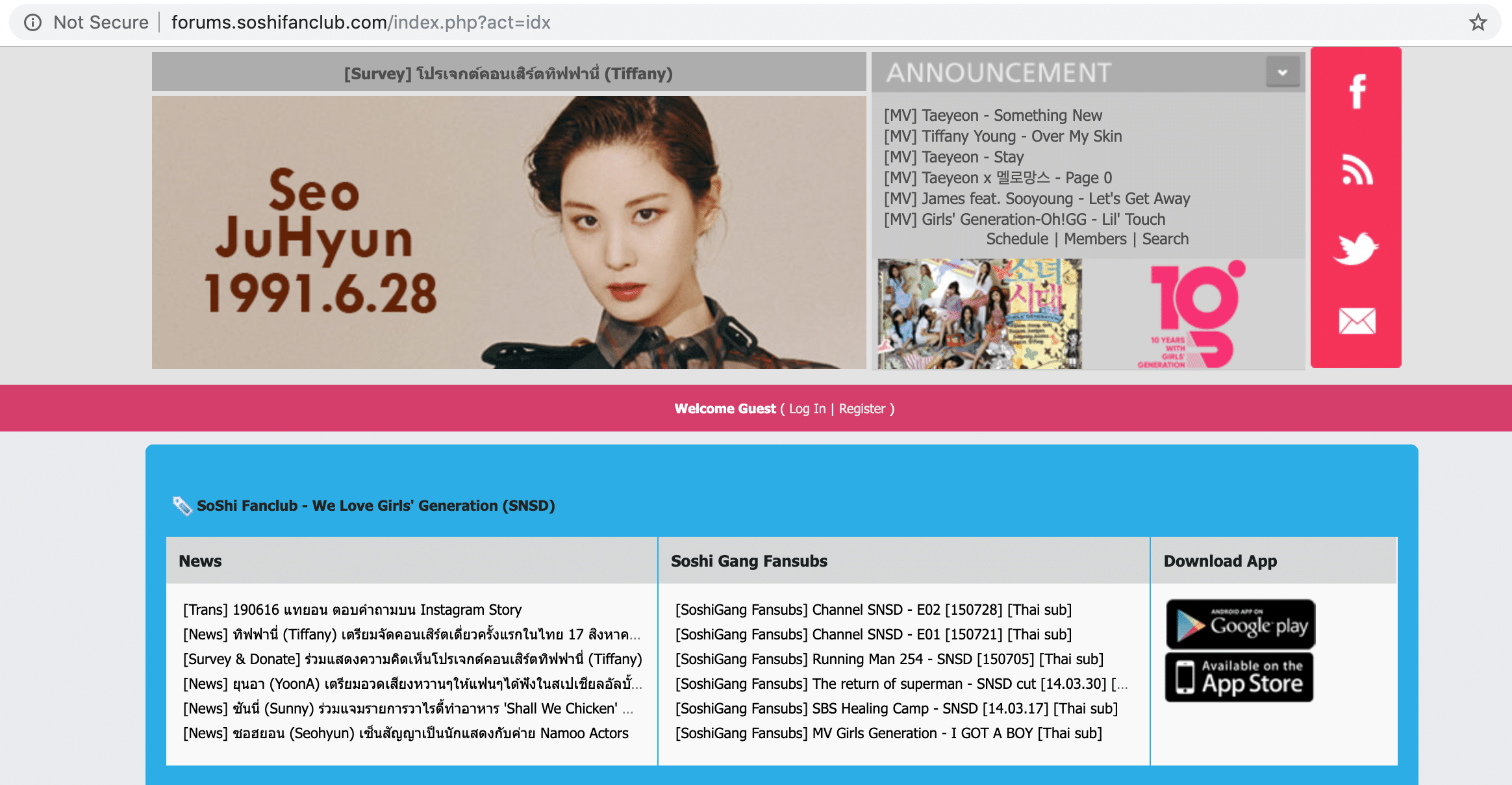Open Girls' Generation-Oh!GG - Lil' Touch link
This screenshot has height=785, width=1512.
[x=1024, y=219]
